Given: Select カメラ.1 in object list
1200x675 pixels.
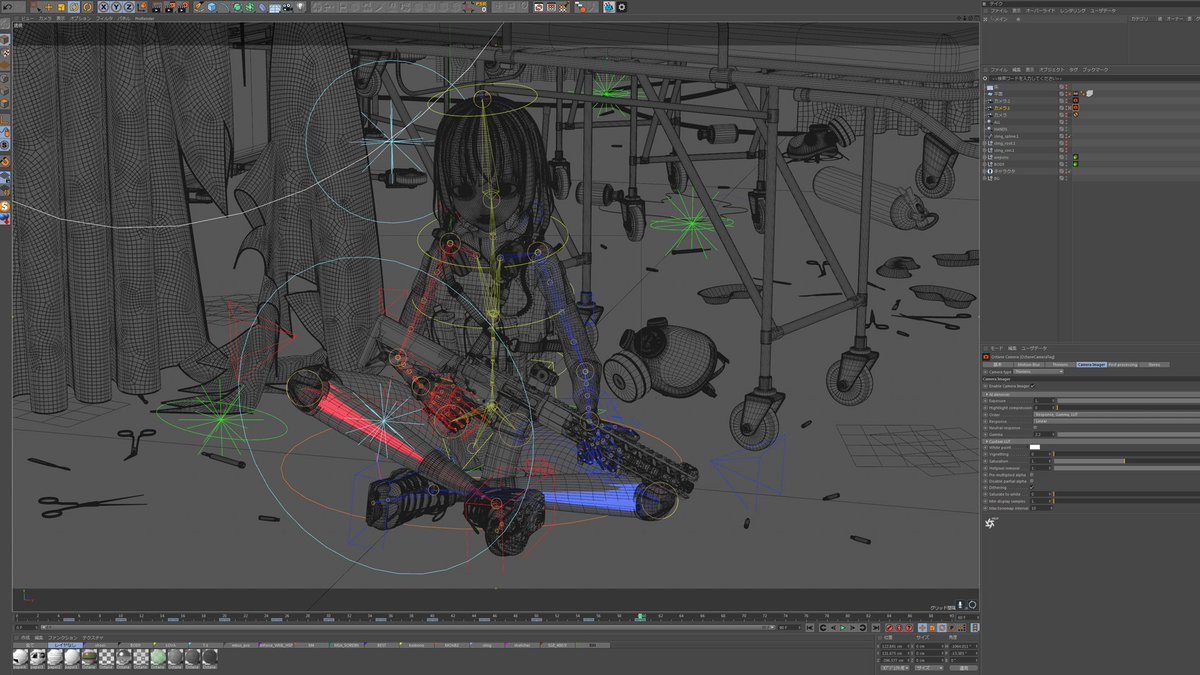Looking at the screenshot, I should coord(1002,108).
